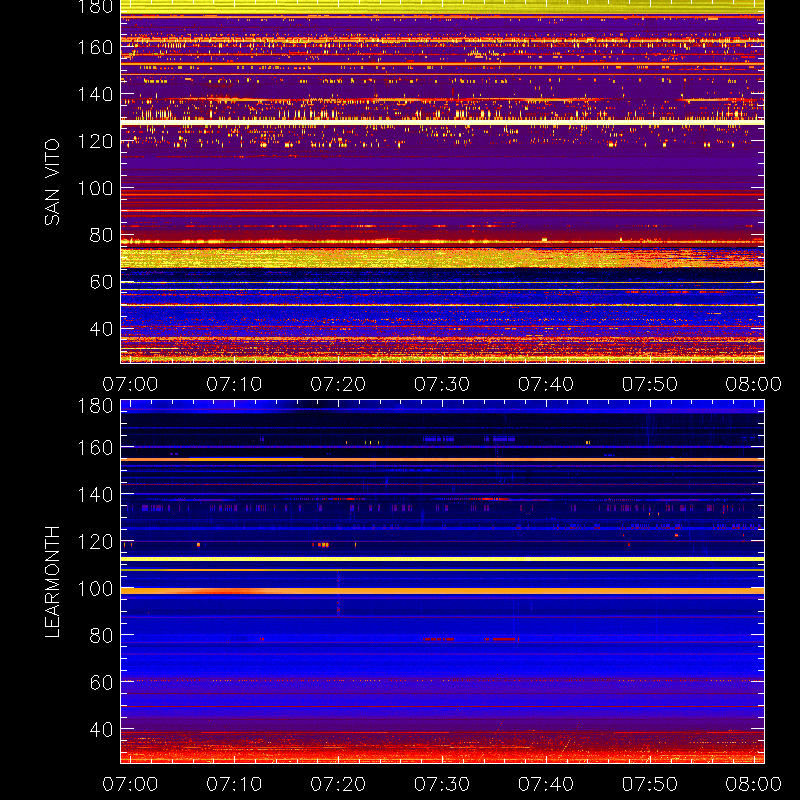800x800 pixels.
Task: Click 07:00 time label below Learmonth plot
Action: pyautogui.click(x=130, y=784)
